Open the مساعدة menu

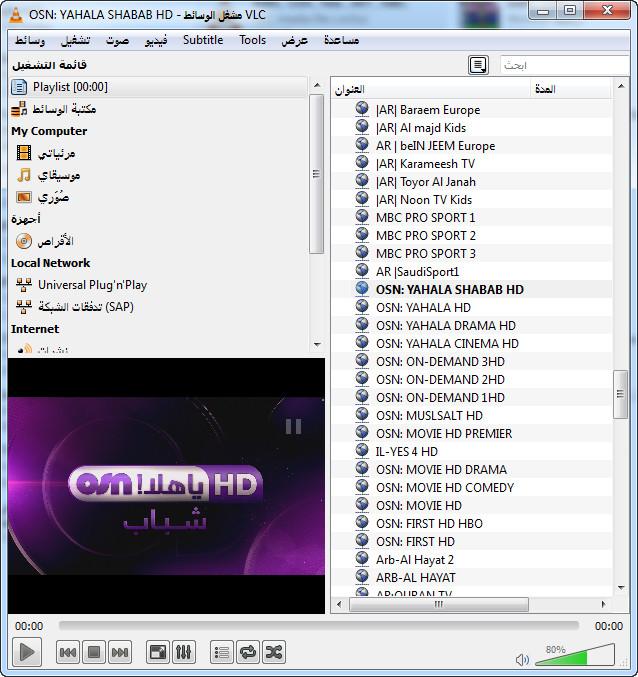pyautogui.click(x=341, y=40)
